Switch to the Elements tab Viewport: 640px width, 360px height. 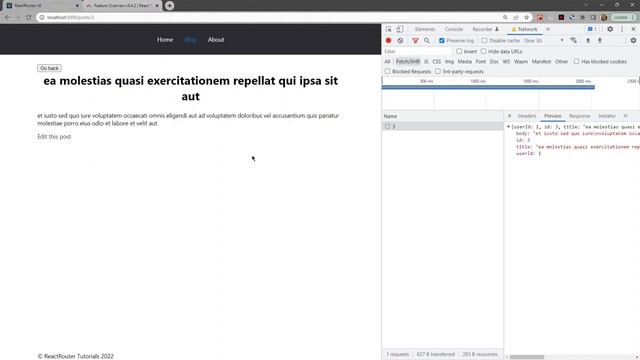425,29
